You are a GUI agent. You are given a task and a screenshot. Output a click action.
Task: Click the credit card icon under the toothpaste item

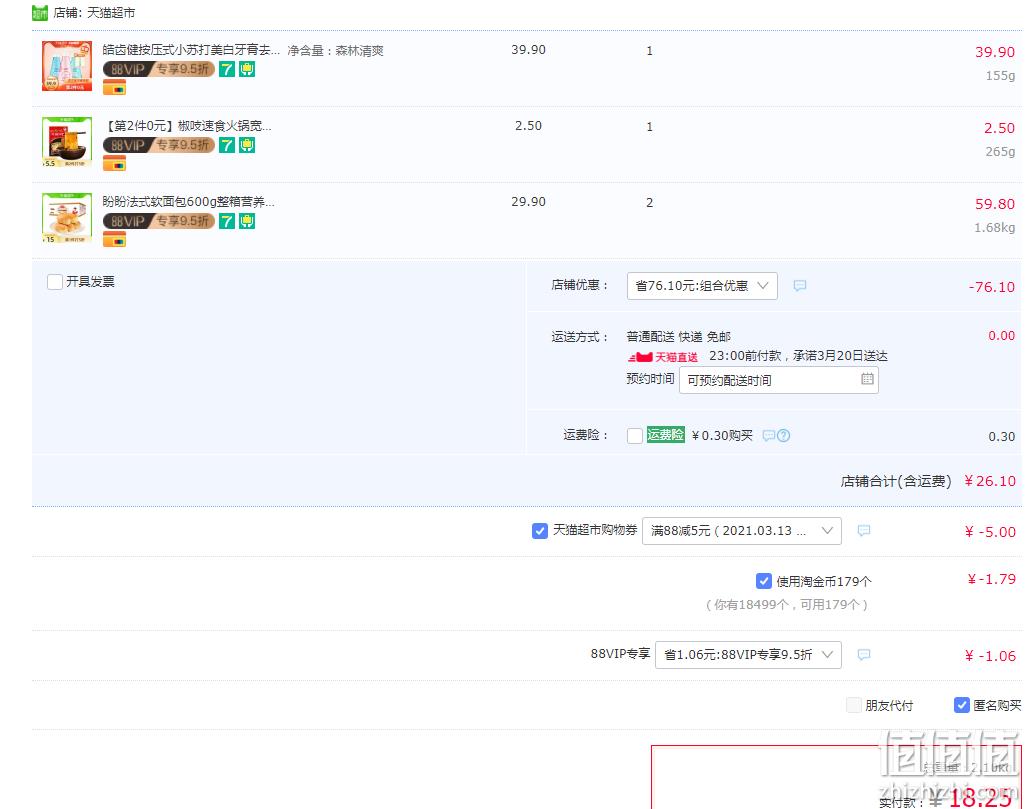114,88
